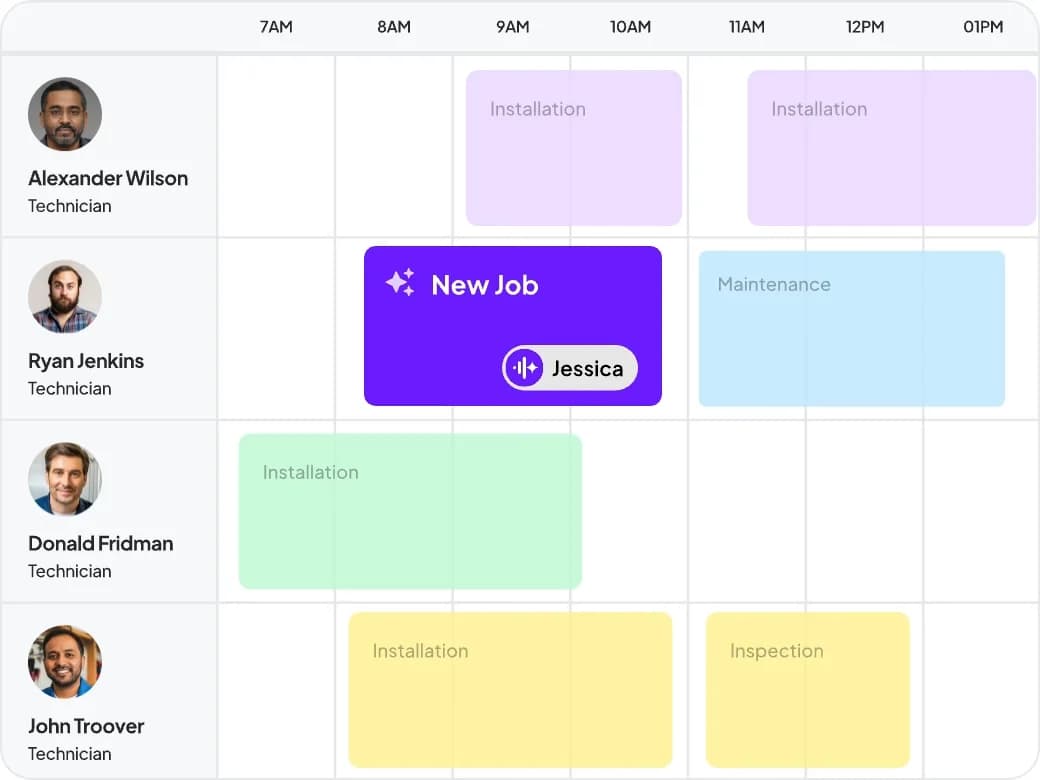Open John Troover's yellow Inspection block
Screen dimensions: 1040x780
point(808,690)
